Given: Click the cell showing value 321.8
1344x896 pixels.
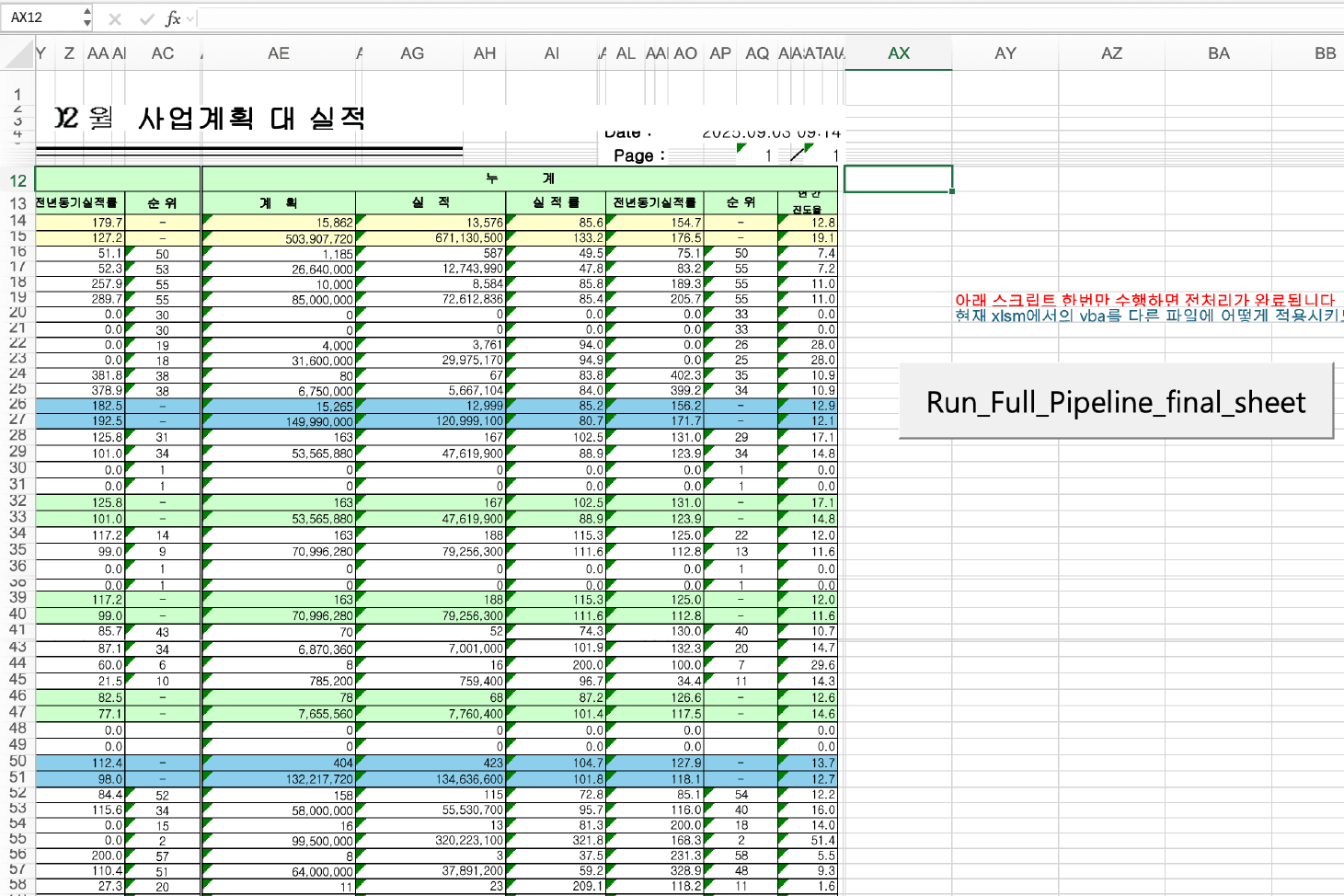Looking at the screenshot, I should point(556,840).
